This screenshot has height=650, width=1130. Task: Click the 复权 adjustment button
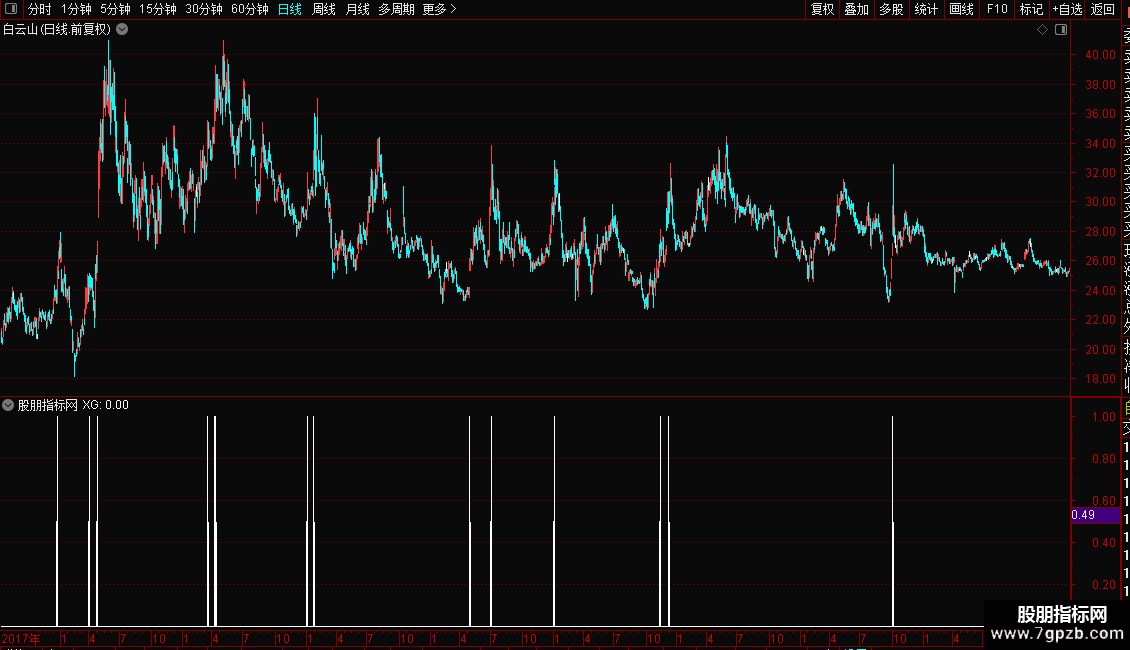pos(822,9)
